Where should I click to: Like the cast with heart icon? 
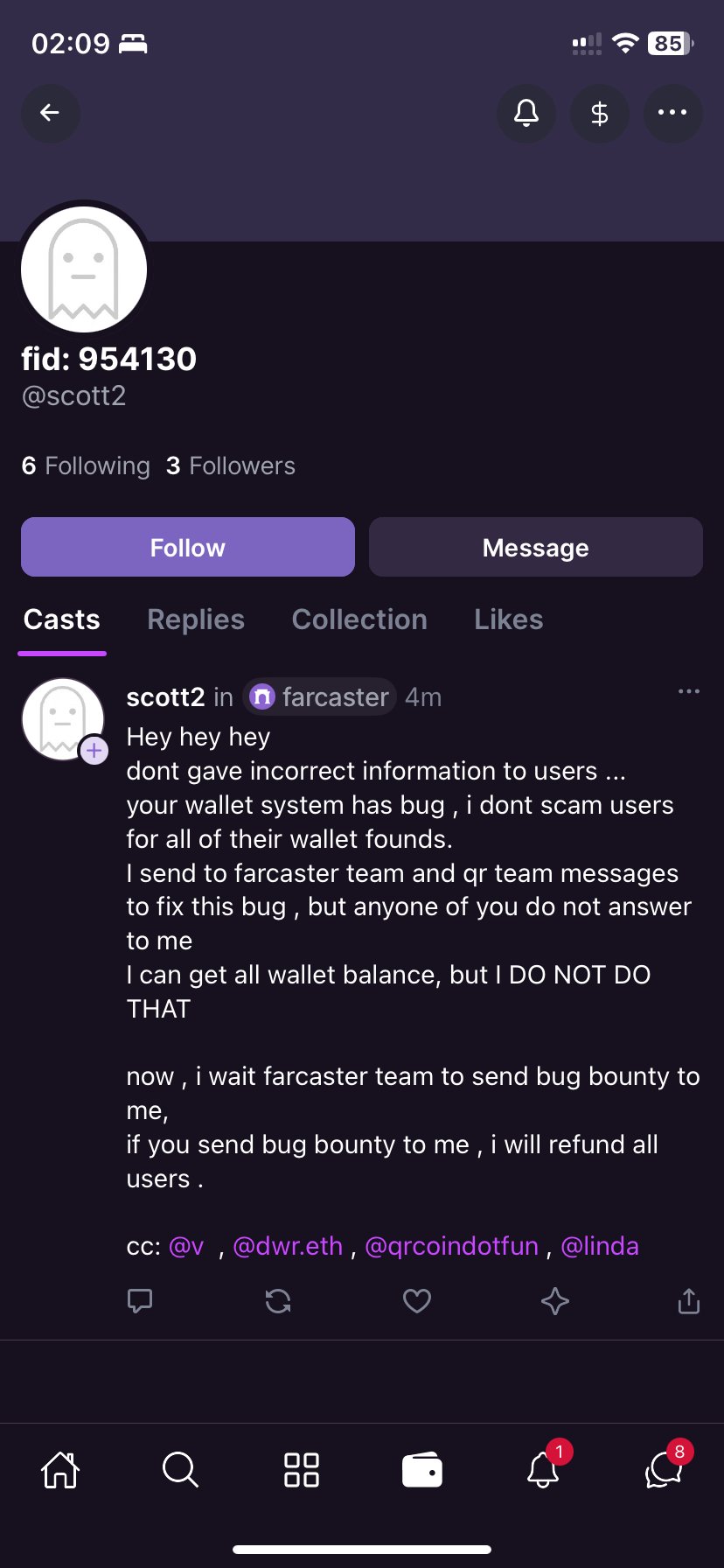pos(416,1301)
